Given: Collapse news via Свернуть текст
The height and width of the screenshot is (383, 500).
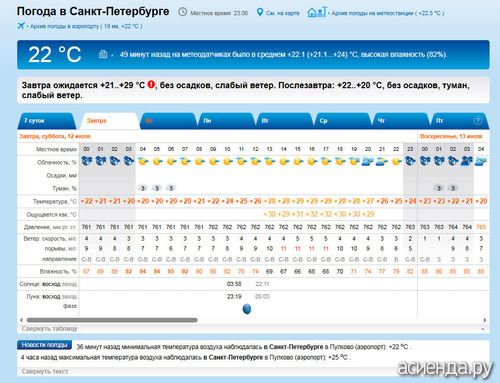Looking at the screenshot, I should [45, 371].
